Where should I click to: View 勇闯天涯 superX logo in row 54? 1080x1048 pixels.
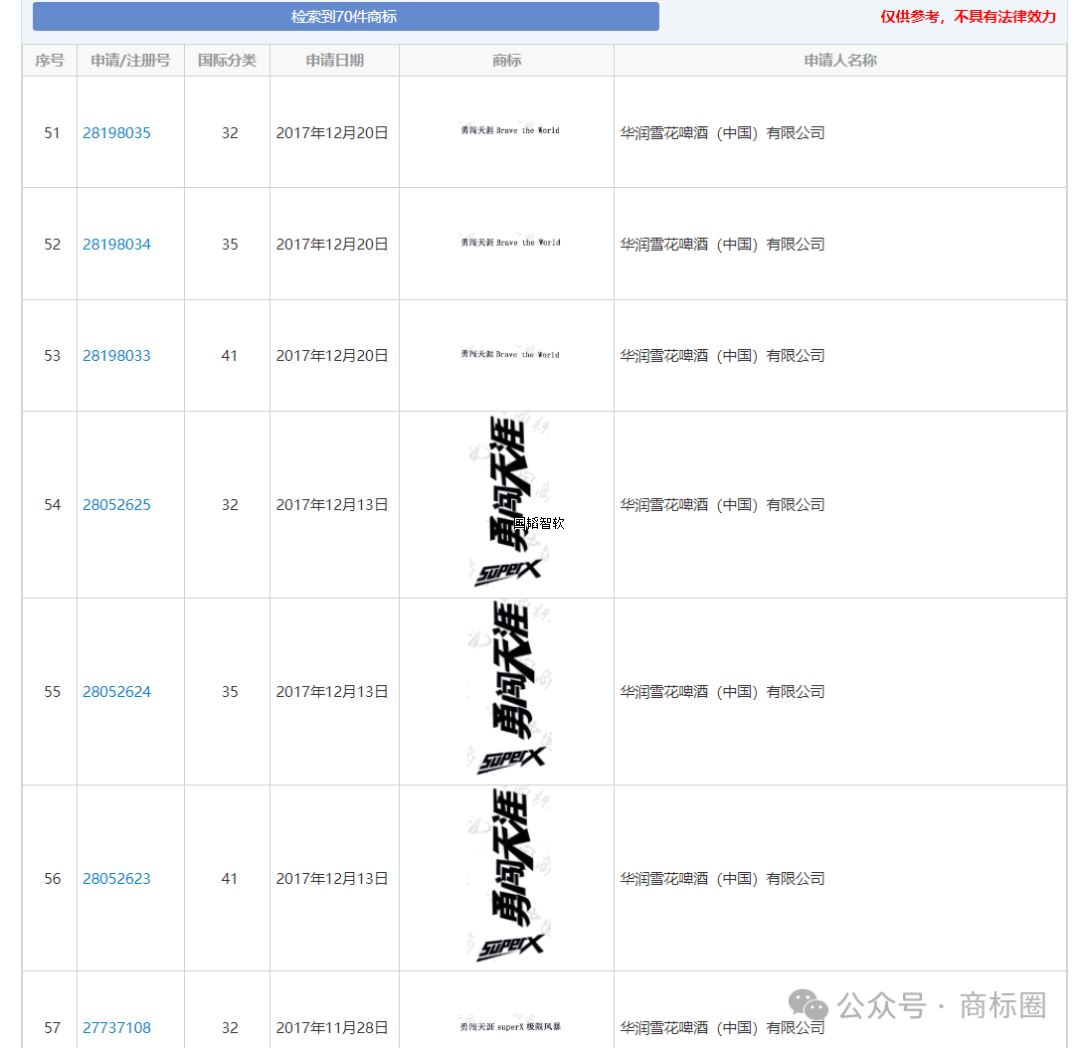click(x=508, y=501)
